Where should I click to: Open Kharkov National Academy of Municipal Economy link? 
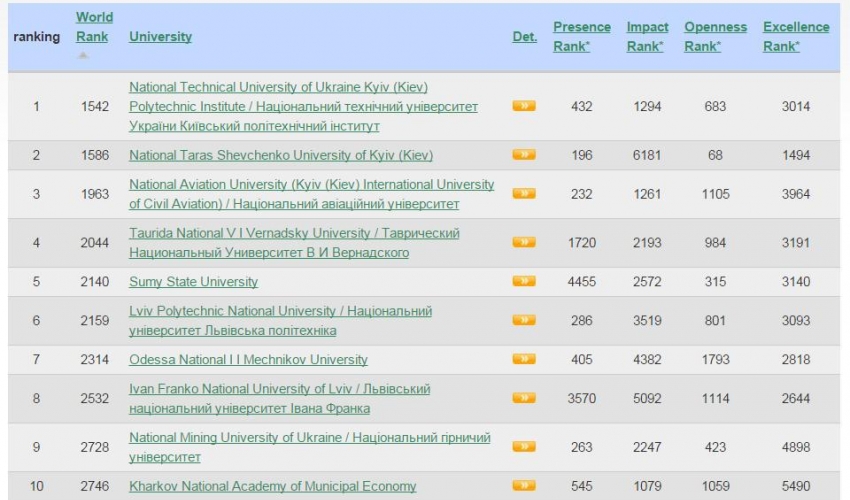click(272, 486)
